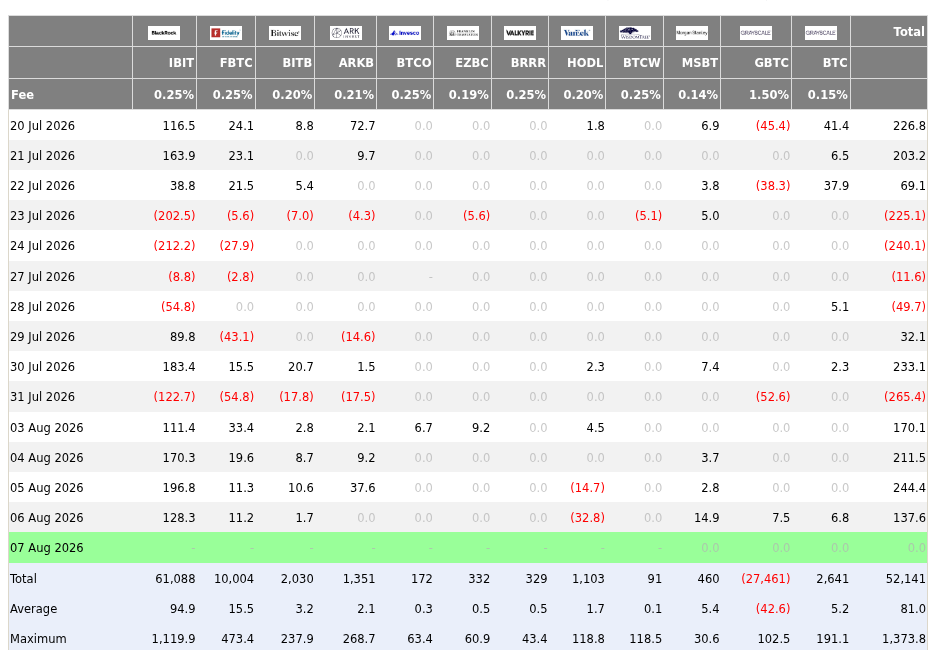Click the Grayscale logo above BTC column
Screen dimensions: 944x650
[821, 32]
